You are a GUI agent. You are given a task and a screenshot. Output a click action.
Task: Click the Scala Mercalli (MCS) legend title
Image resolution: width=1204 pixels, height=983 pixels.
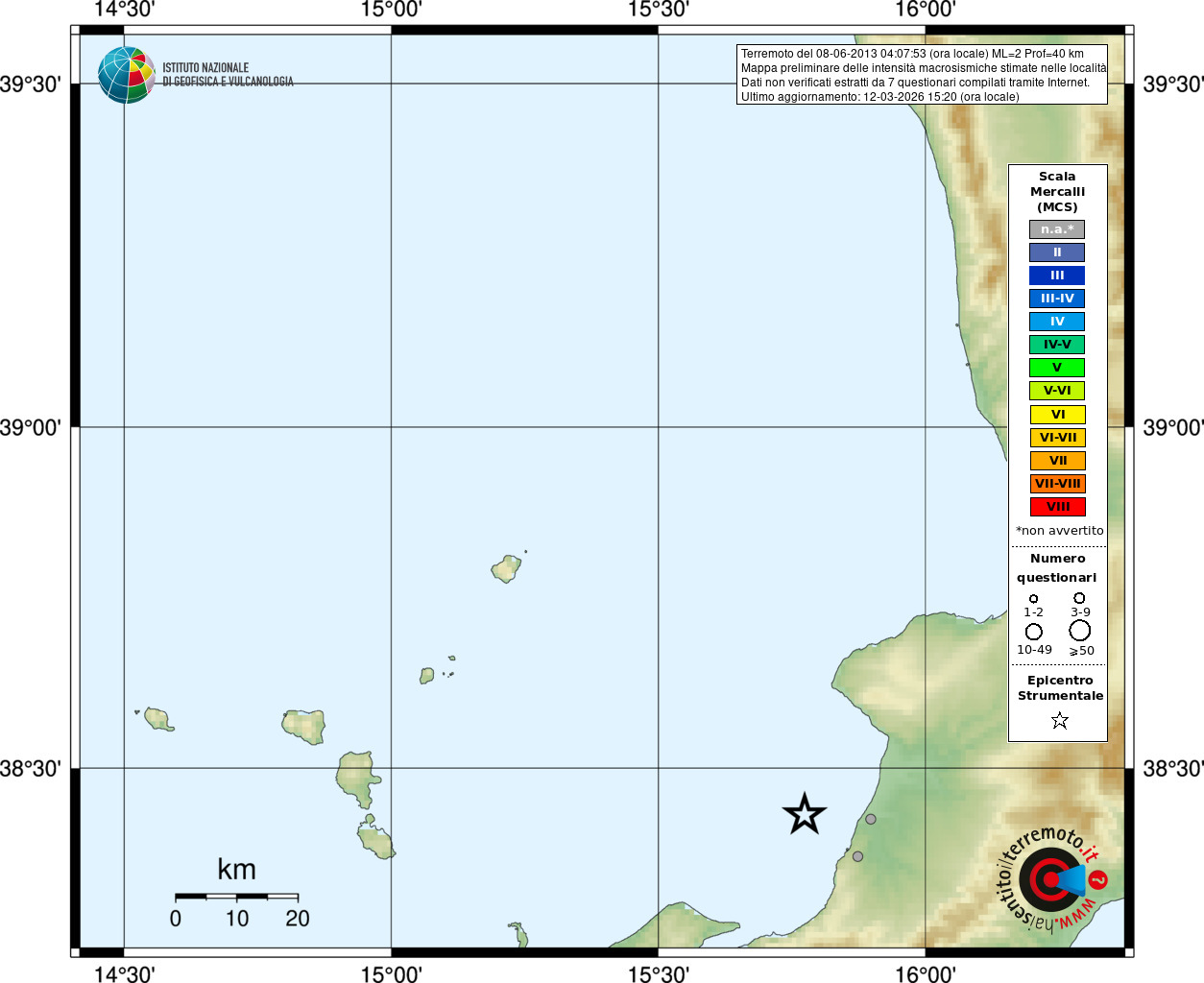coord(1057,191)
